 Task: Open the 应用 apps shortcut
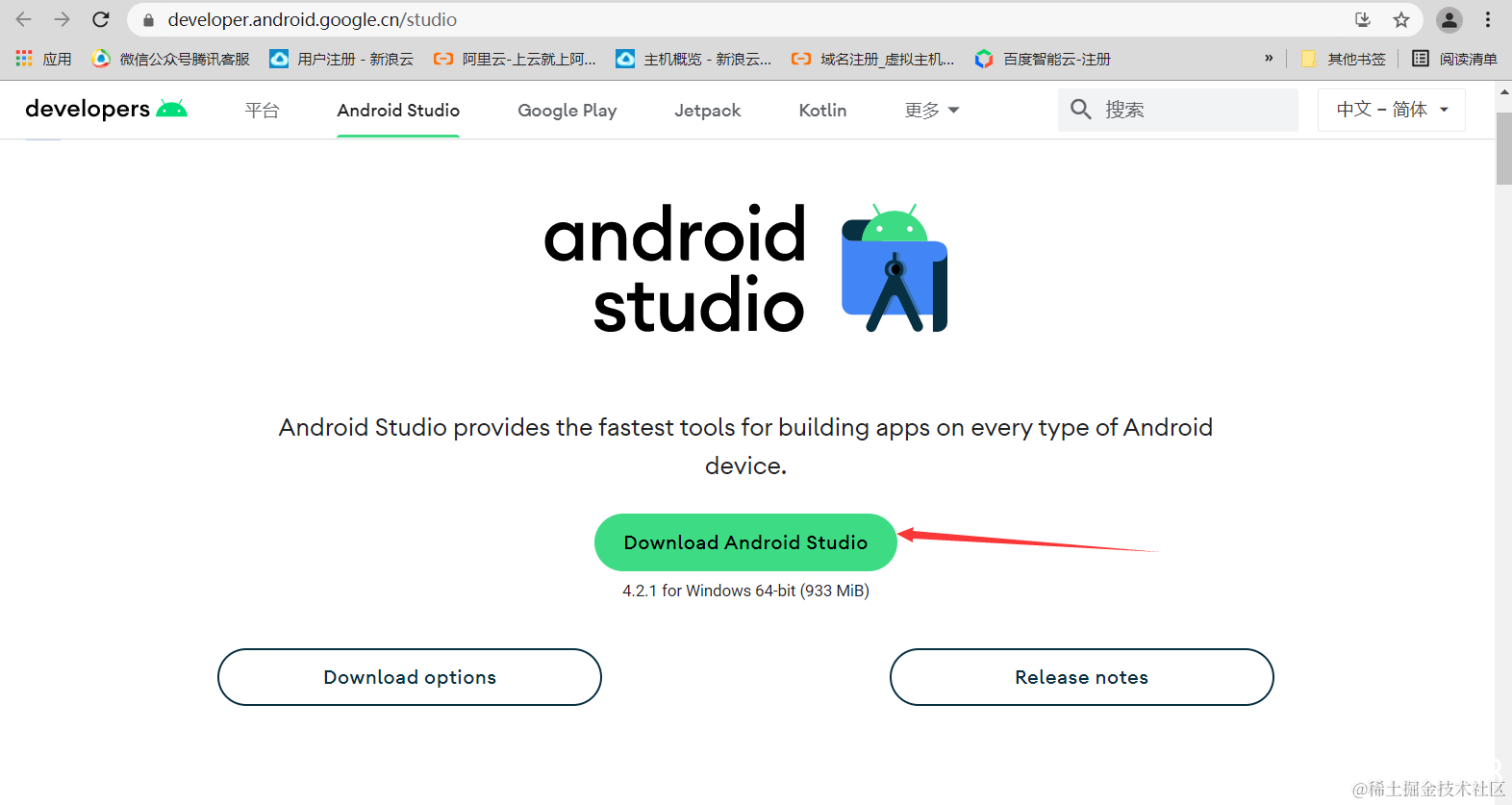pos(43,59)
